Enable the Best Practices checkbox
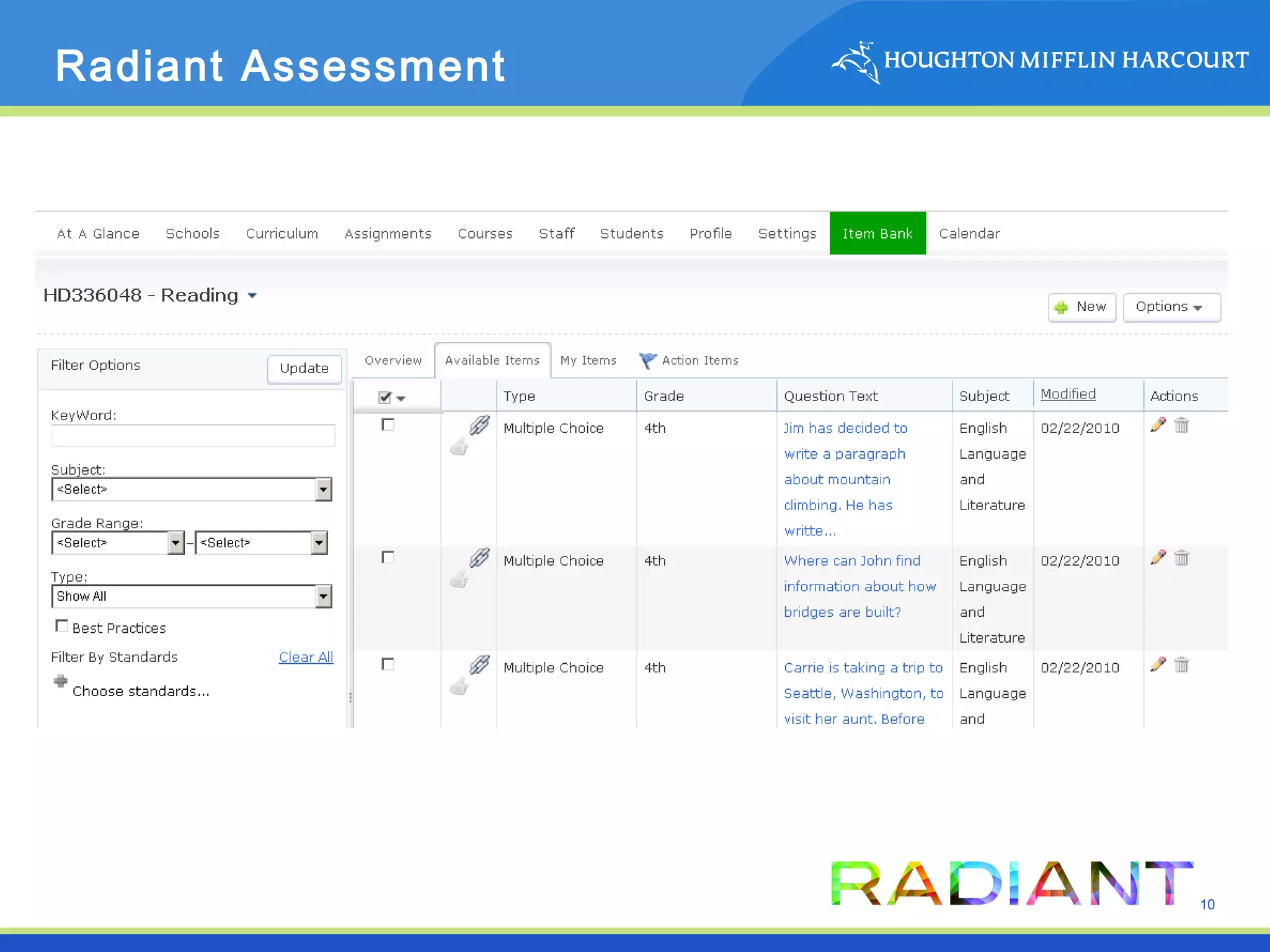The image size is (1270, 952). (x=62, y=626)
